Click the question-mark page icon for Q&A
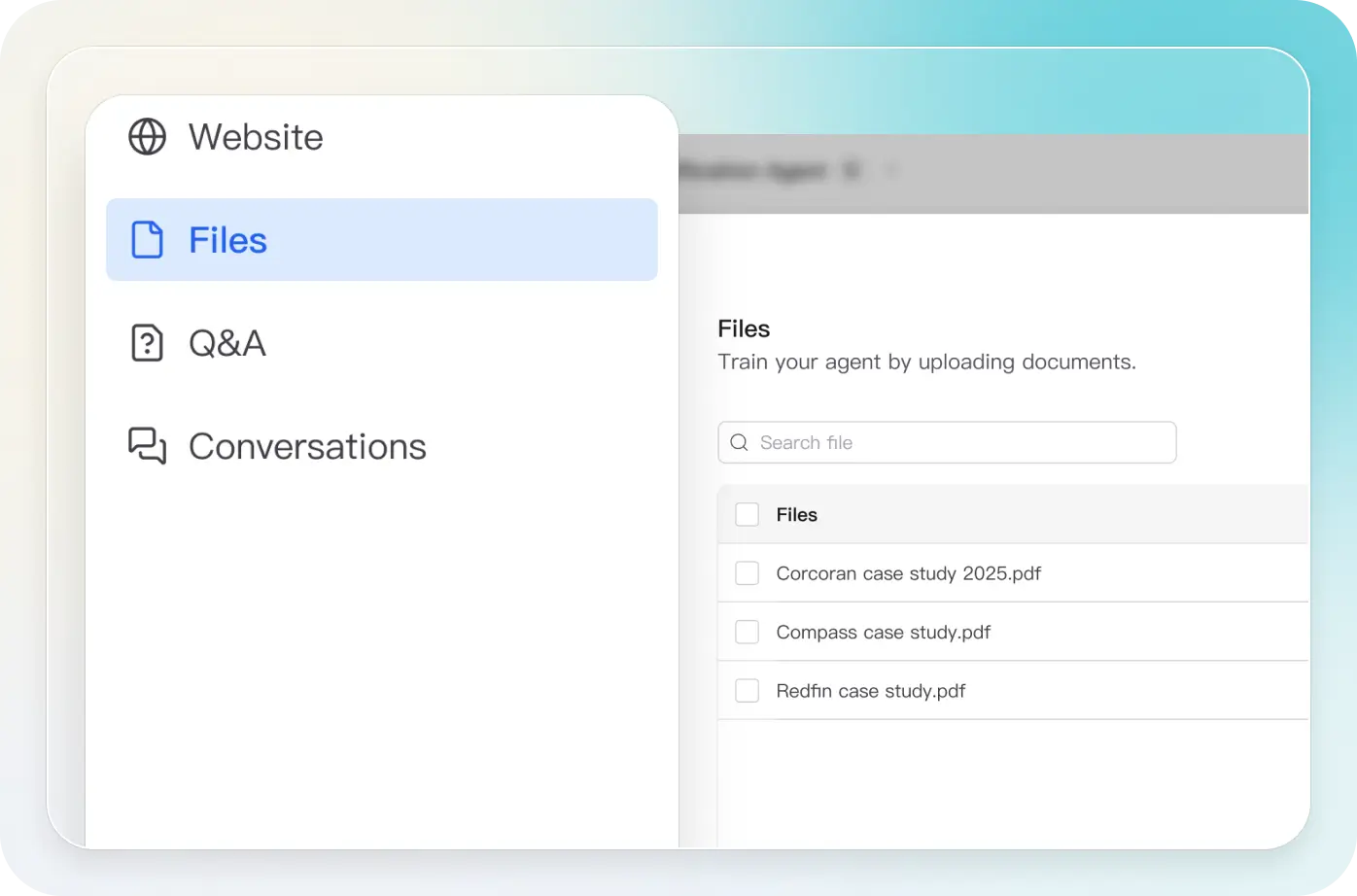Screen dimensions: 1357x896 [x=148, y=343]
